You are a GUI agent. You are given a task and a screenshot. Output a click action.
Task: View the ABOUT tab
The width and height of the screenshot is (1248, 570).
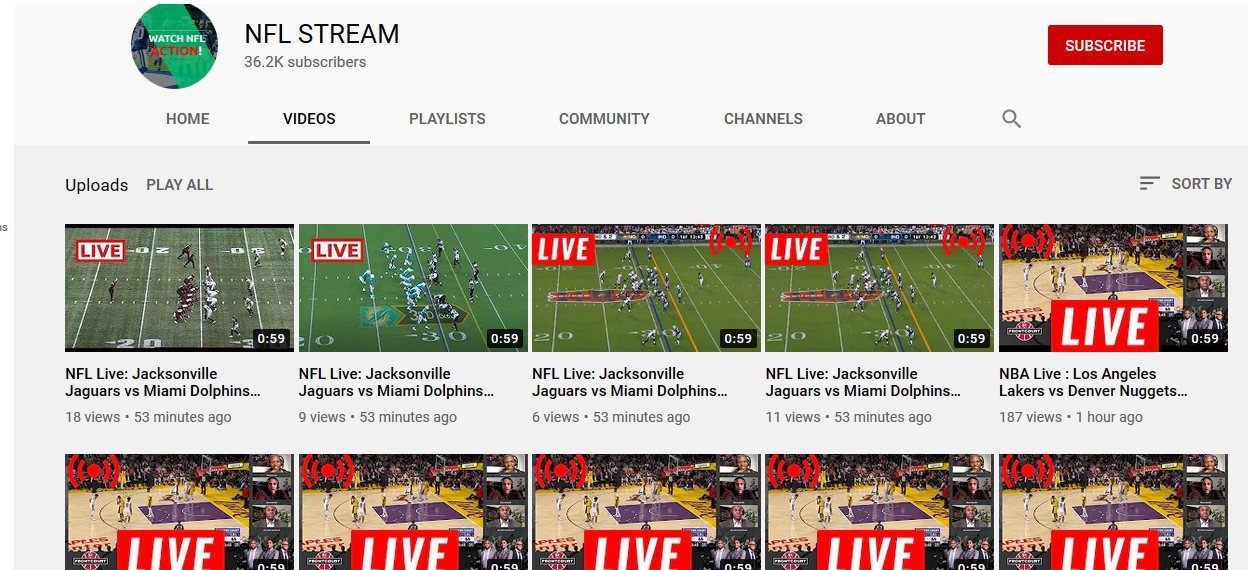click(900, 119)
